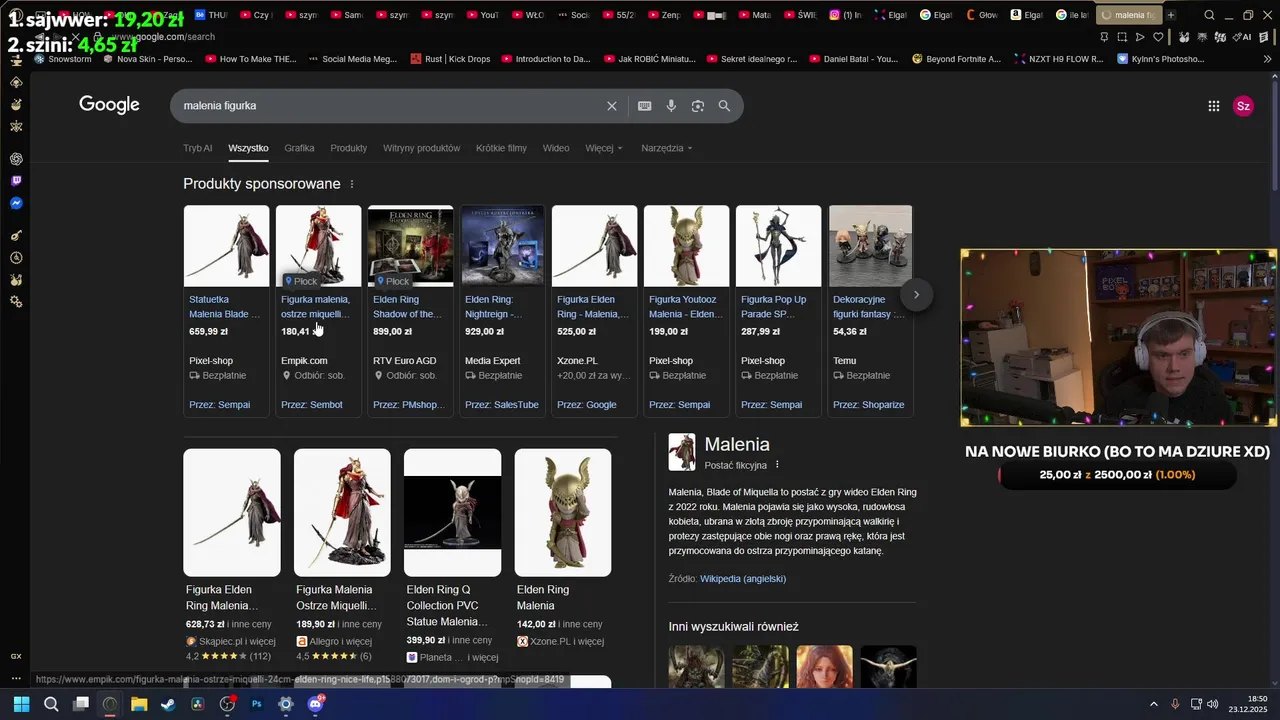Screen dimensions: 1280x720
Task: Expand the Więcej search filter dropdown
Action: coord(604,148)
